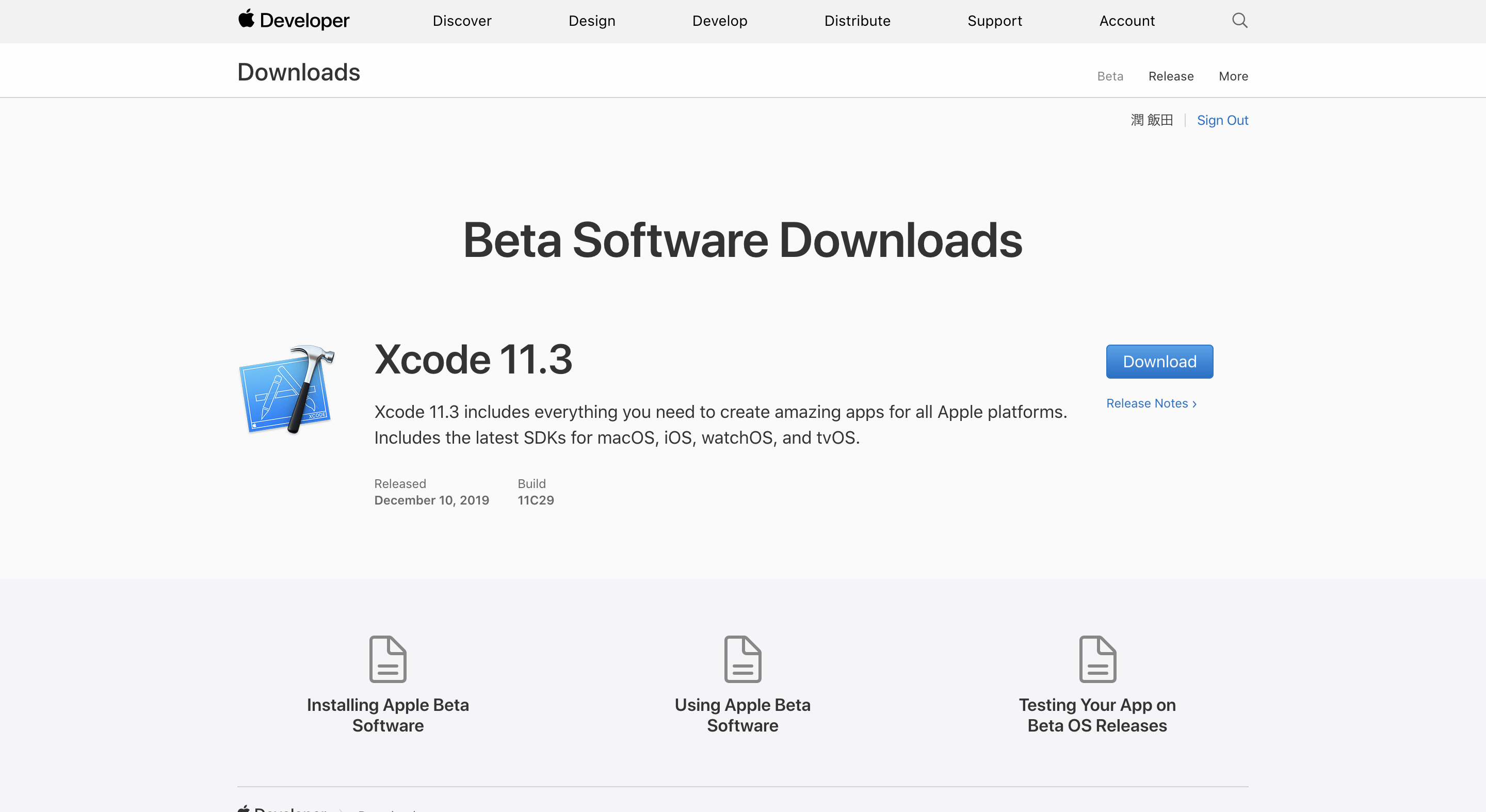Open the Account menu

(1126, 21)
